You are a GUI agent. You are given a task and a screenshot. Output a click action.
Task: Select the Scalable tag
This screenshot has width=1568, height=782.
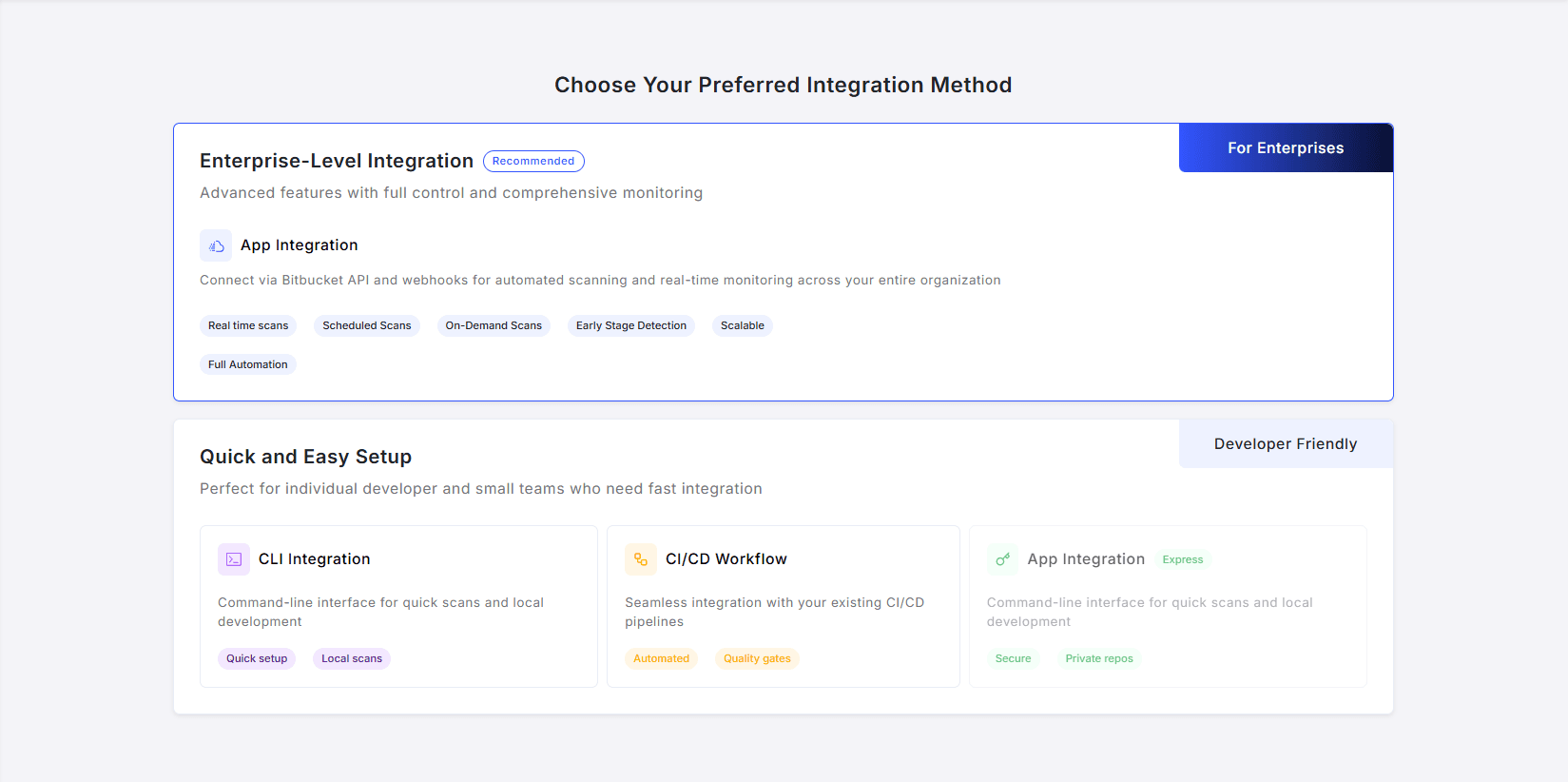point(743,325)
